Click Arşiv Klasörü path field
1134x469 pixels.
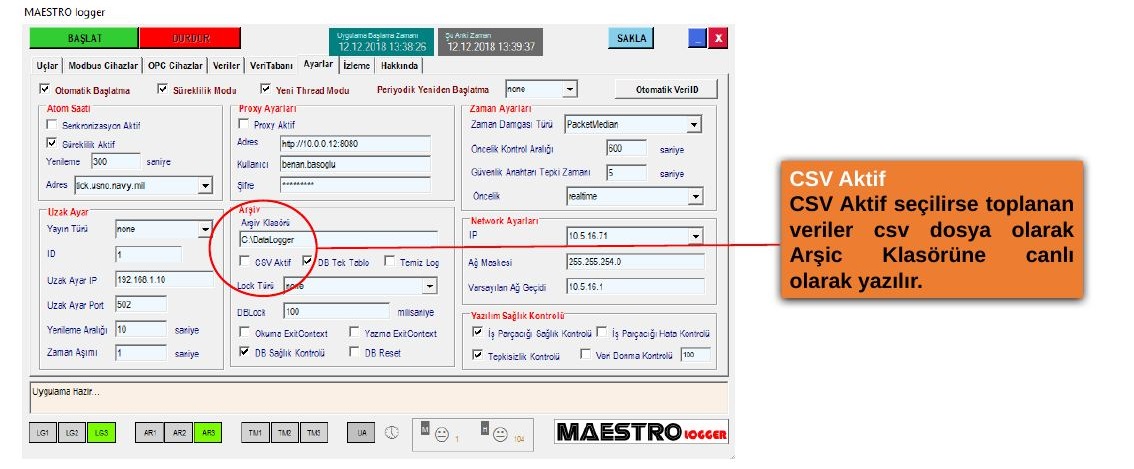(x=338, y=239)
